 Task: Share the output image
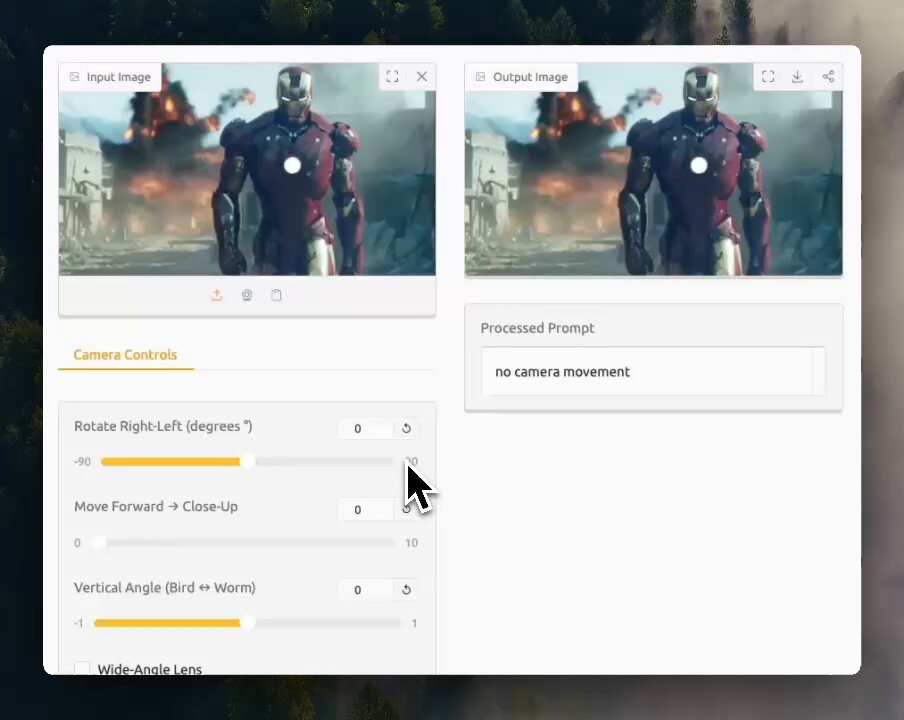tap(828, 77)
